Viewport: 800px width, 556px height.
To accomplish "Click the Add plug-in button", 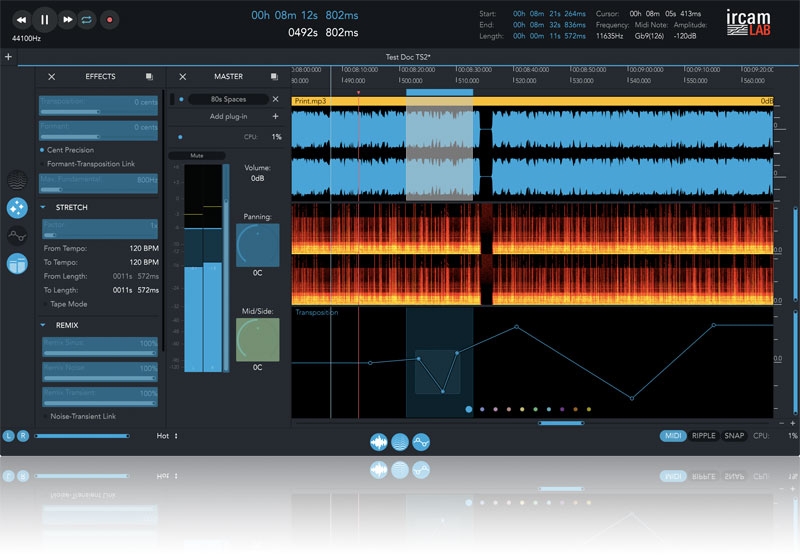I will [230, 116].
